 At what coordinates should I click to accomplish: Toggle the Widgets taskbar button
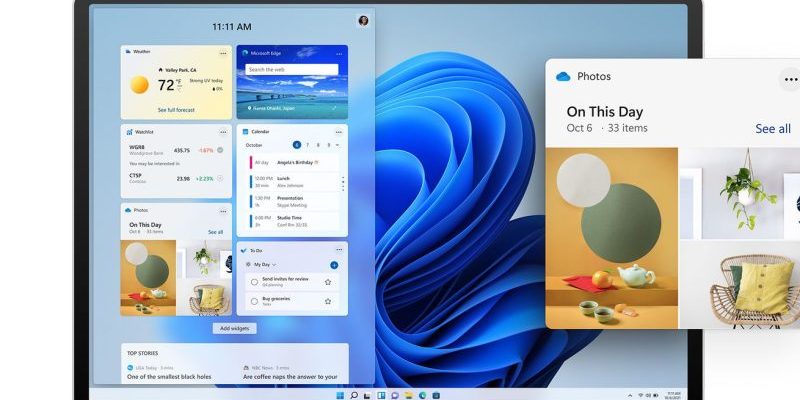click(381, 395)
